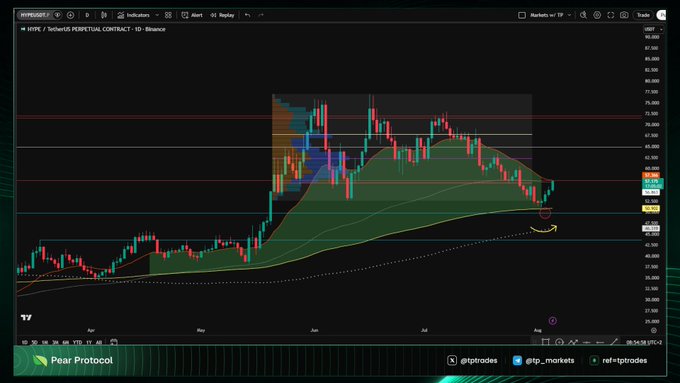Image resolution: width=680 pixels, height=383 pixels.
Task: Click the 08:54:58 UTC+2 timezone clock
Action: 644,342
